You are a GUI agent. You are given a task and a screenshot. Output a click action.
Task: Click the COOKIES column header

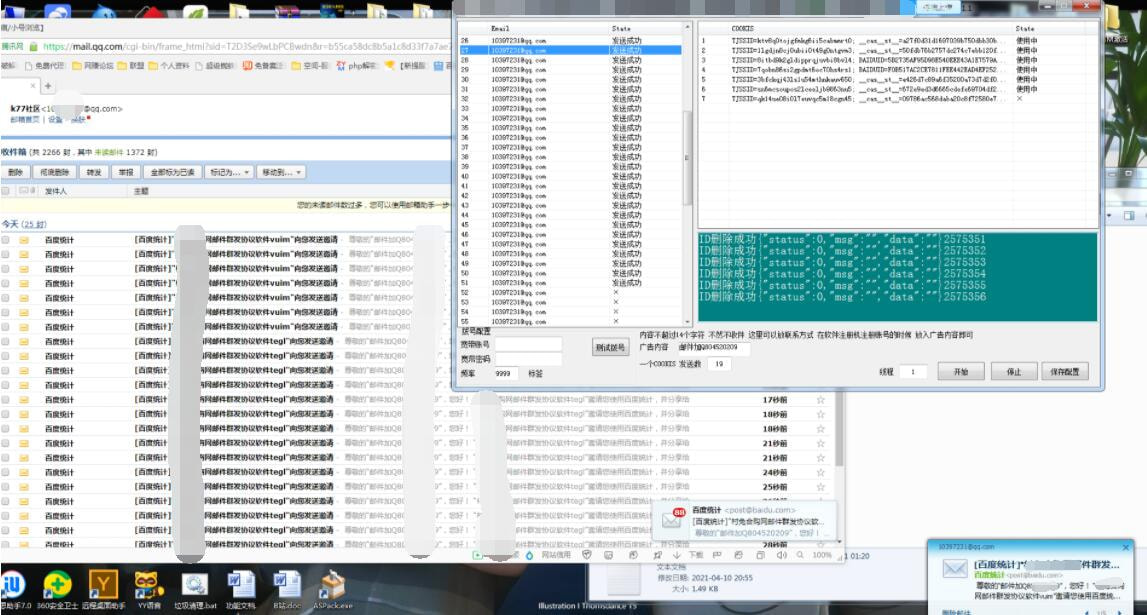click(x=742, y=29)
